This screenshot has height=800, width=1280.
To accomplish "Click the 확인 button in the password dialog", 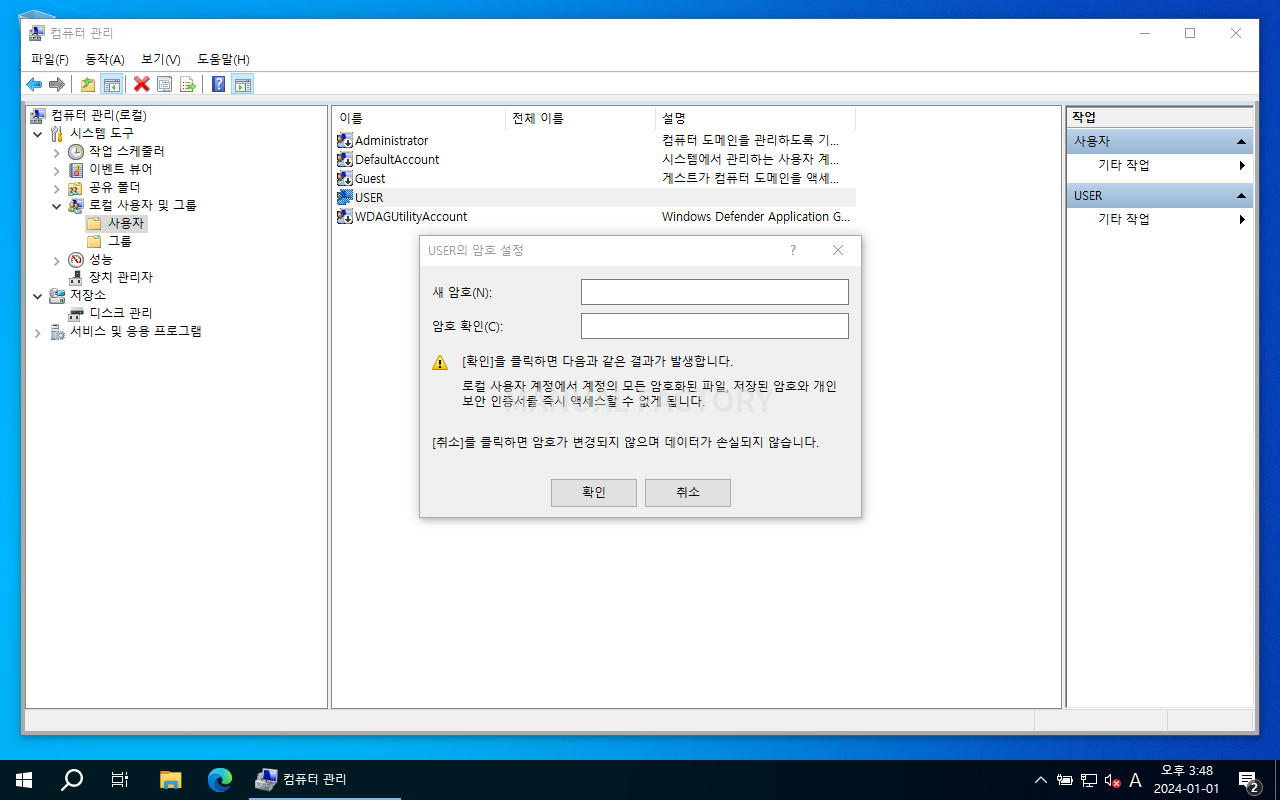I will [593, 492].
